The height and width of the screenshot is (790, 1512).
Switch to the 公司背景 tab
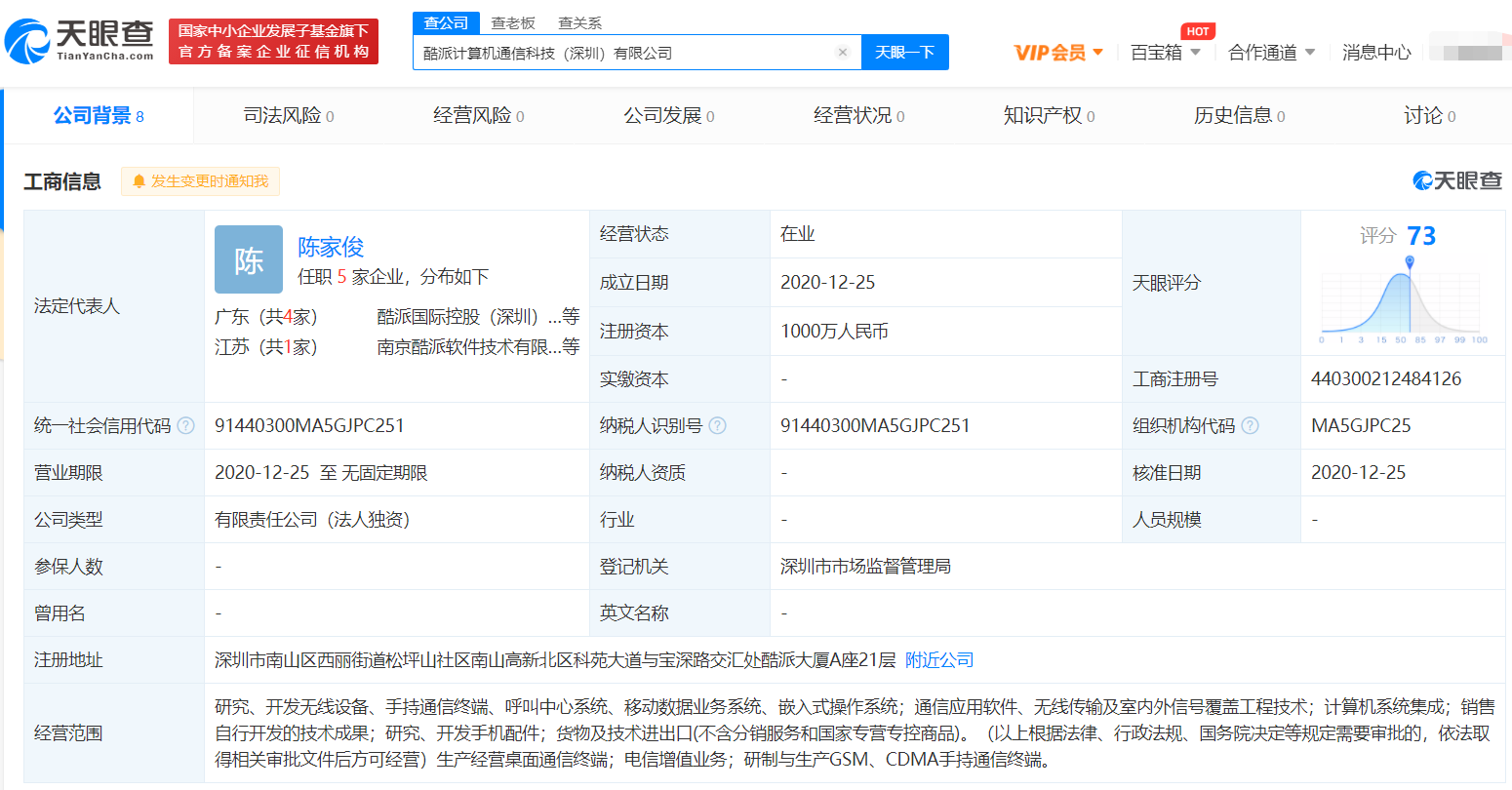[99, 116]
